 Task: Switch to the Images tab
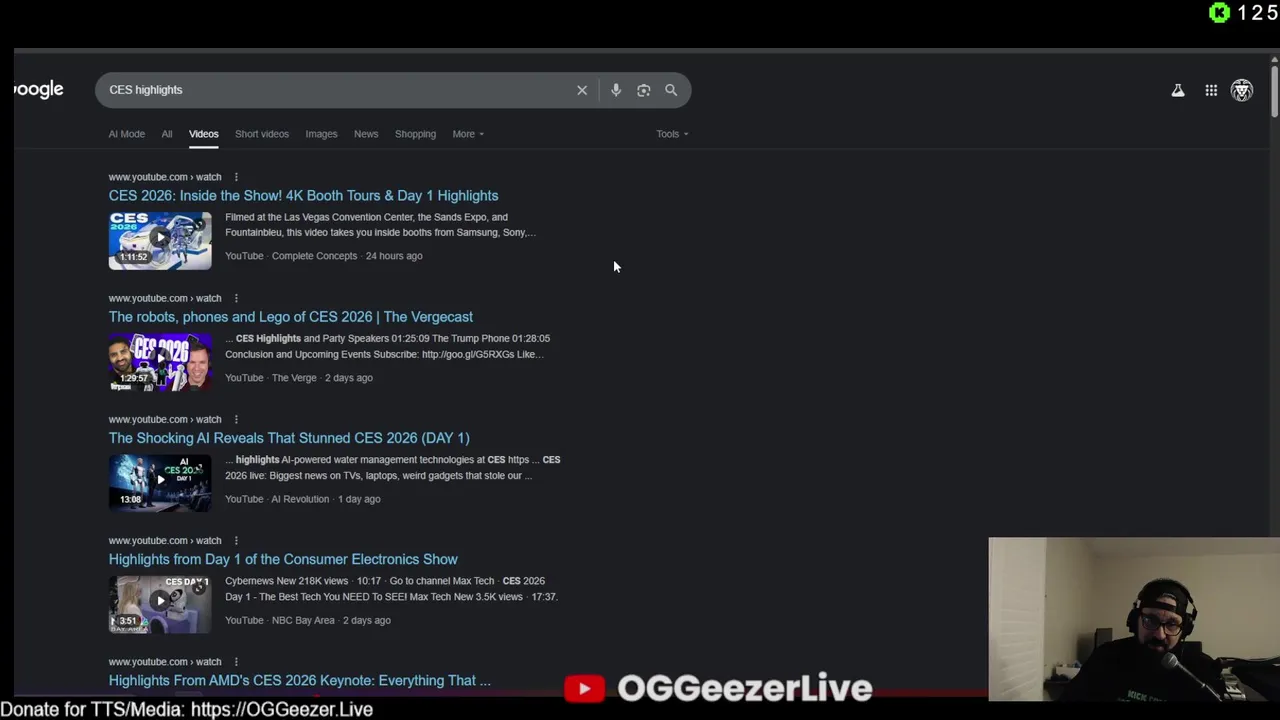coord(321,134)
